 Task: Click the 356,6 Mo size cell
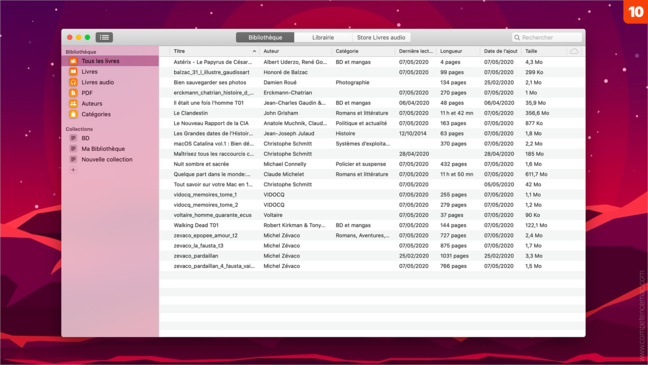537,113
